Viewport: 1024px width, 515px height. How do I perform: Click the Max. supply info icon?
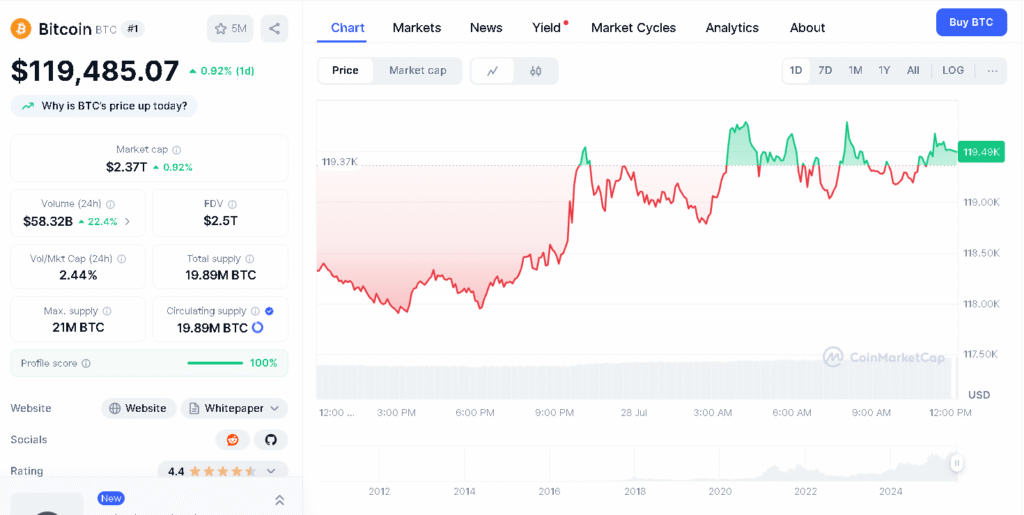click(x=107, y=311)
